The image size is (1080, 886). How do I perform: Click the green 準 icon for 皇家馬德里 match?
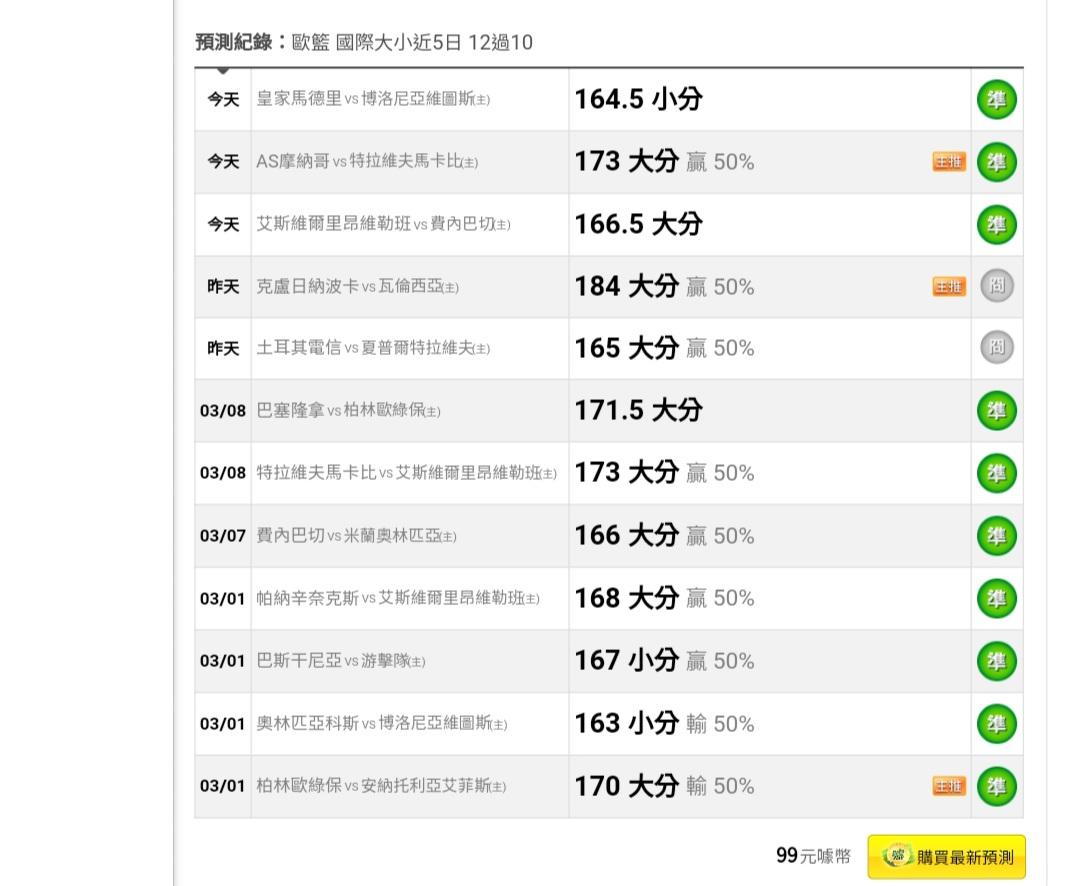click(996, 100)
